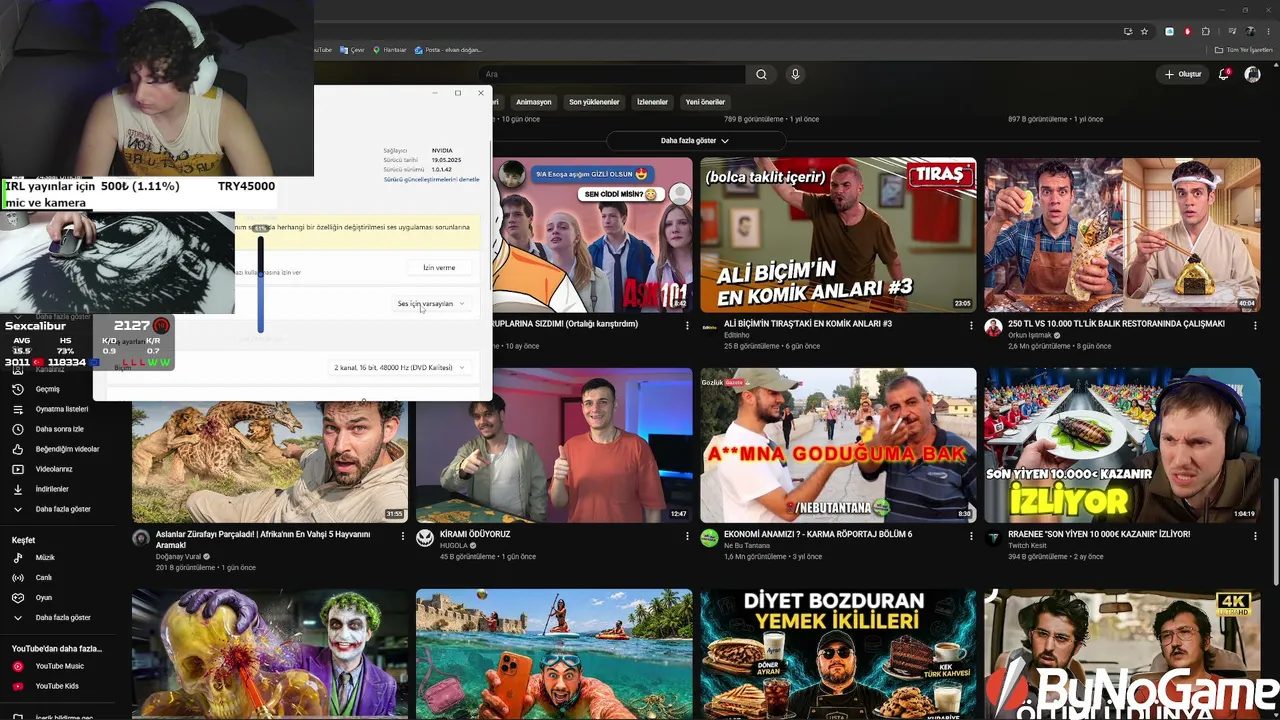Click the EKONOMİ ANAMIZ video title
The image size is (1280, 720).
(818, 535)
